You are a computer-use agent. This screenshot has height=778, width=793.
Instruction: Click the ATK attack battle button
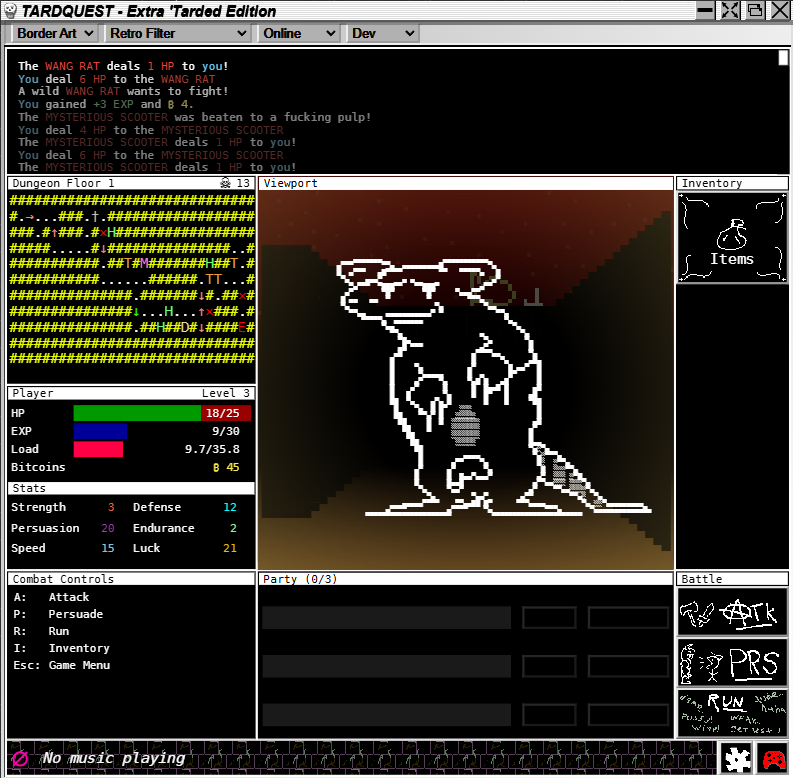732,611
